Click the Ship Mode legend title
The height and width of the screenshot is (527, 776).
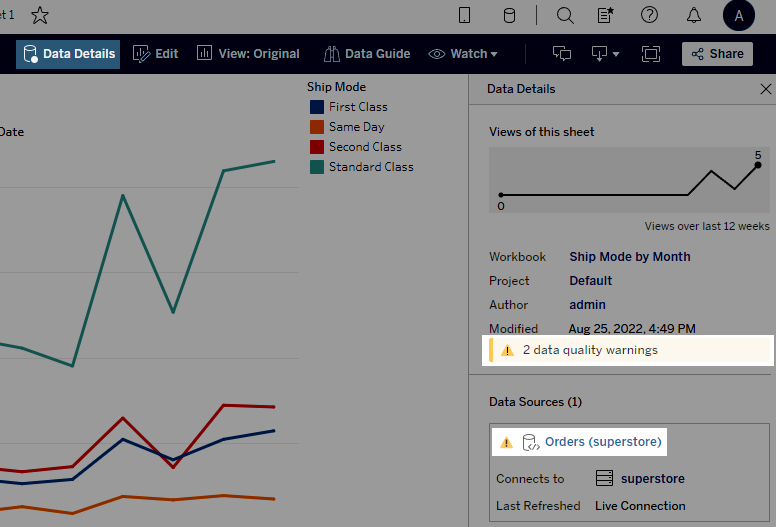pyautogui.click(x=337, y=87)
